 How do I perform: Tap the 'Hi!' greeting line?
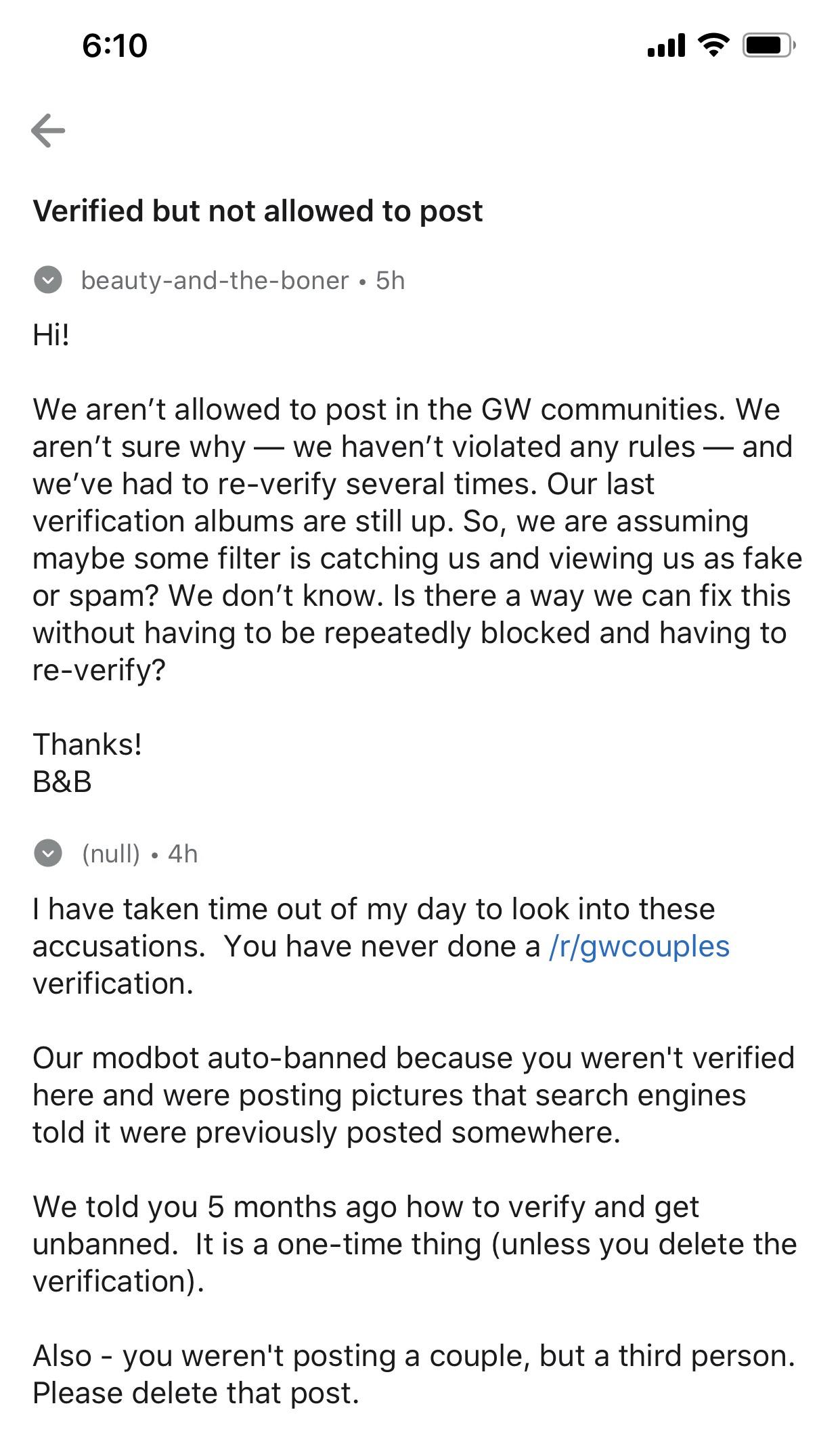pos(51,334)
